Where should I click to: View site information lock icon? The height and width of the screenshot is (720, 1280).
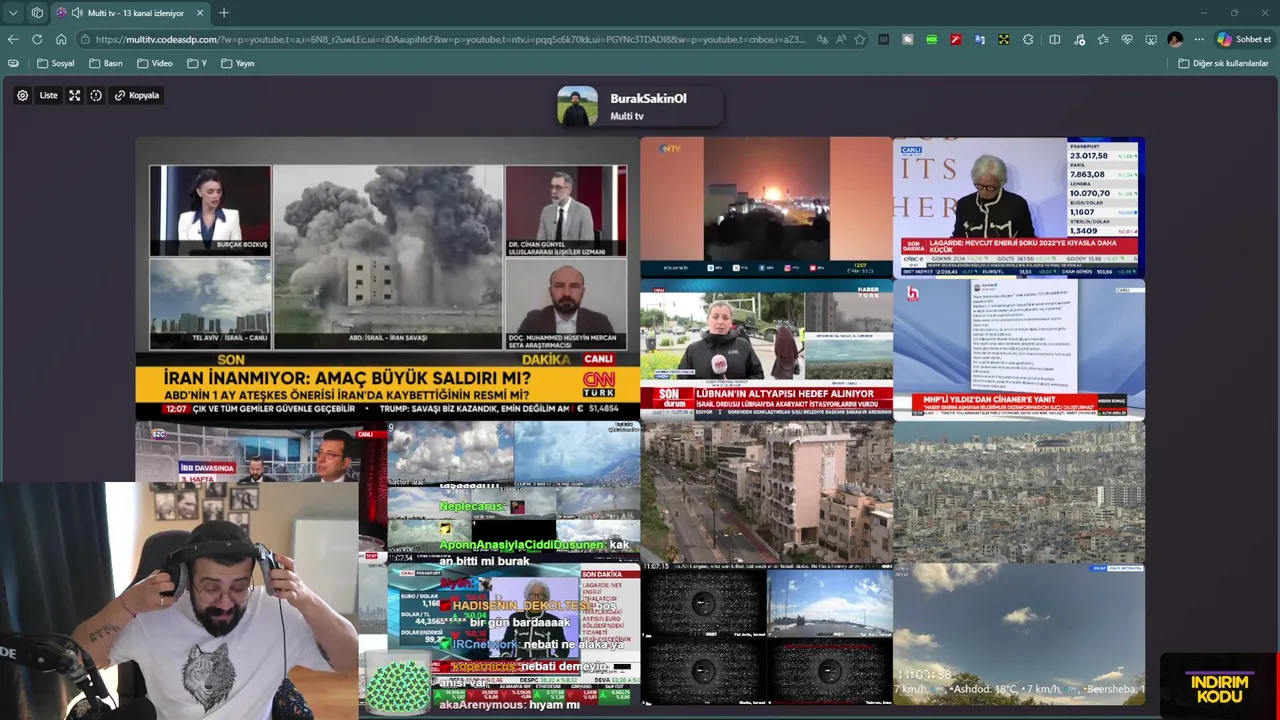pos(86,39)
